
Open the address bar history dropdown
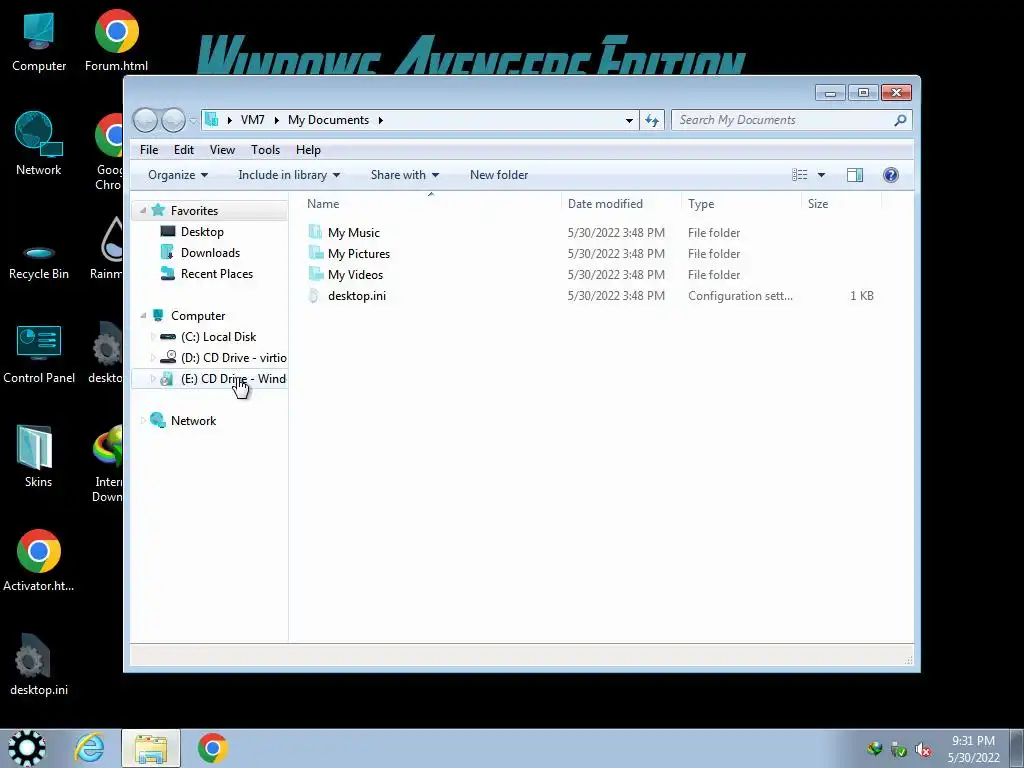pyautogui.click(x=629, y=120)
